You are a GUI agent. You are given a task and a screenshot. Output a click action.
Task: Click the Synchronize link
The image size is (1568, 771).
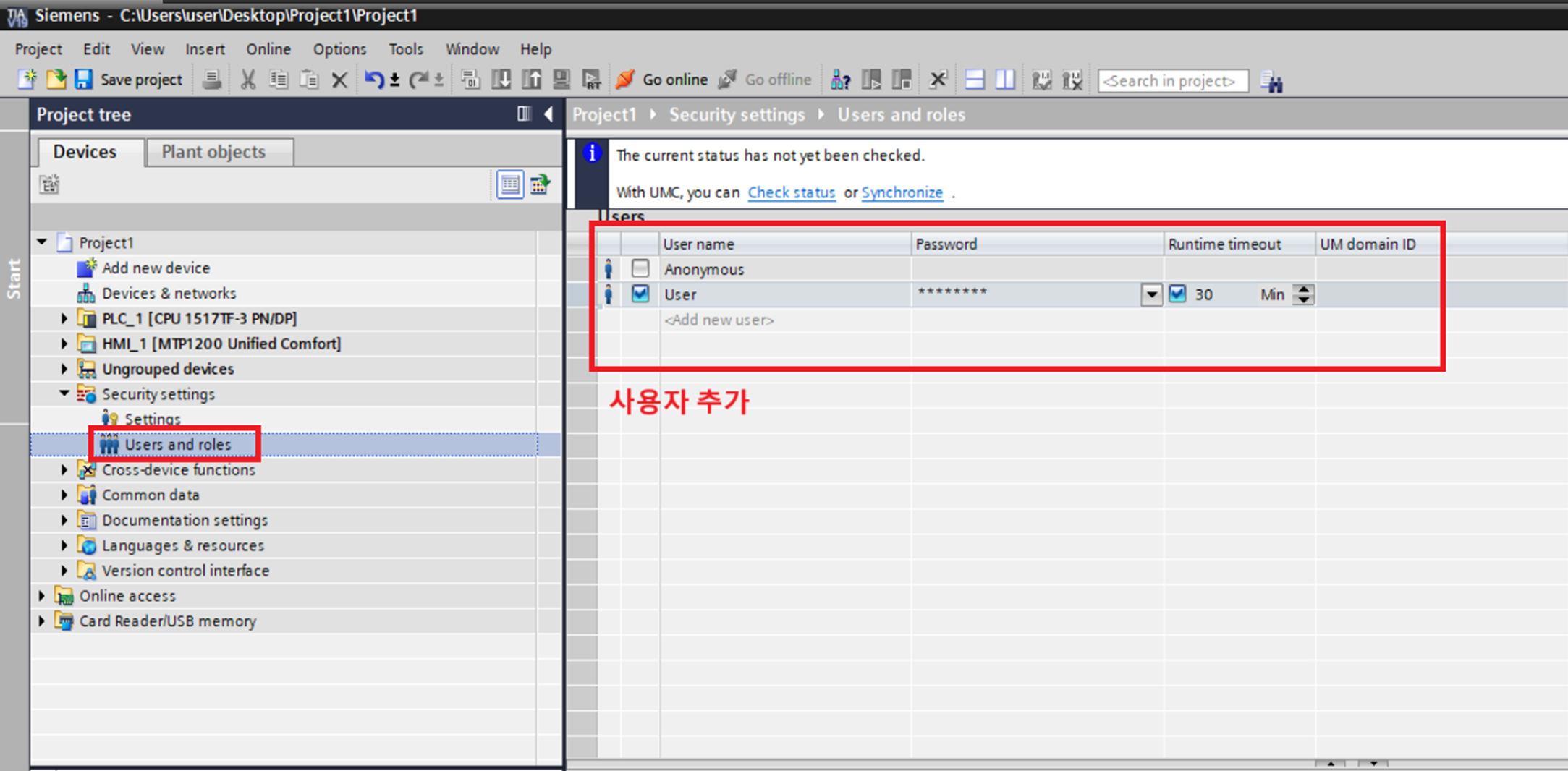click(902, 192)
